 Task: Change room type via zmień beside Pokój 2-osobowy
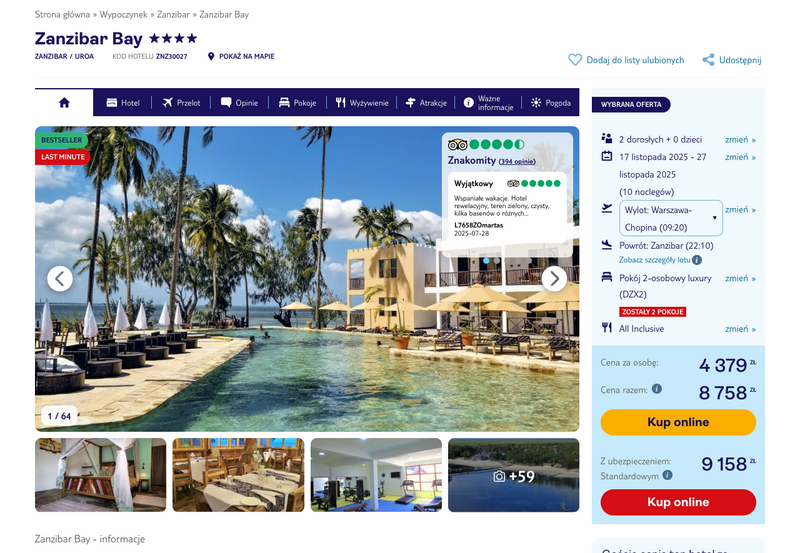point(740,279)
